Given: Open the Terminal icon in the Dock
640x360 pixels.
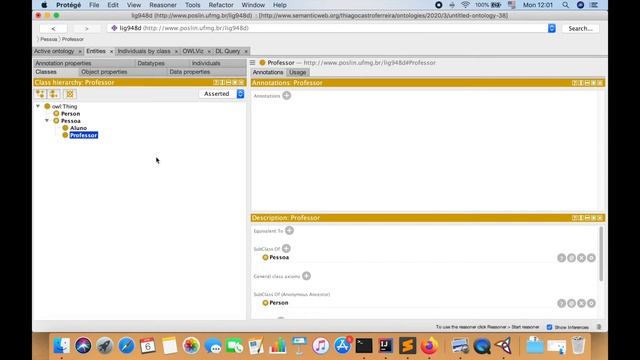Looking at the screenshot, I should tap(364, 346).
